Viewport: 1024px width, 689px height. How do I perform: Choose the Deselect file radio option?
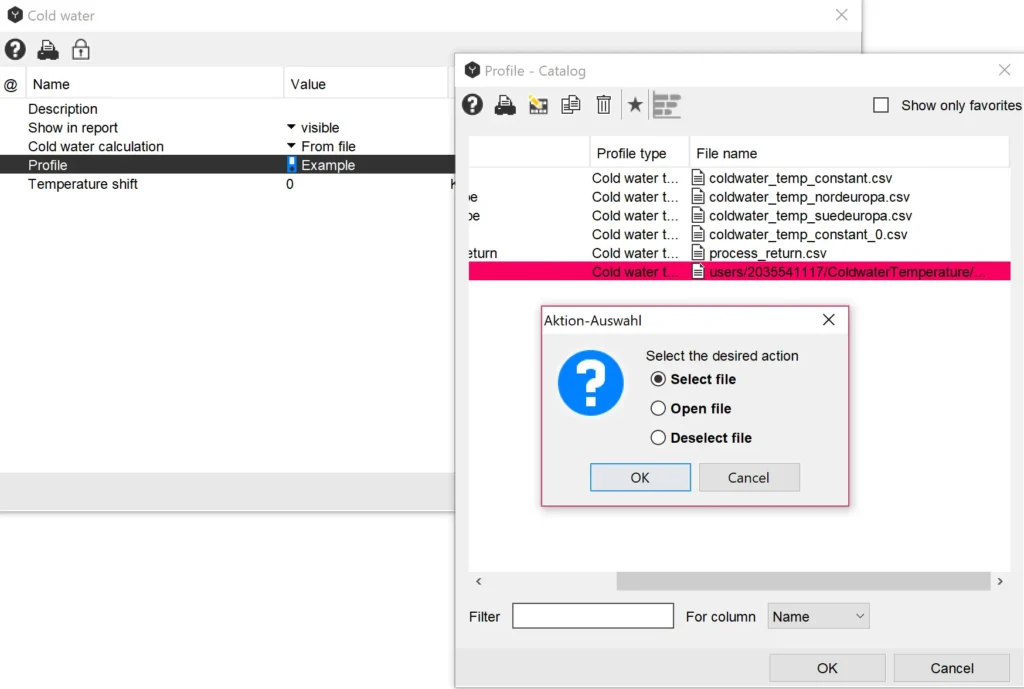click(x=658, y=437)
